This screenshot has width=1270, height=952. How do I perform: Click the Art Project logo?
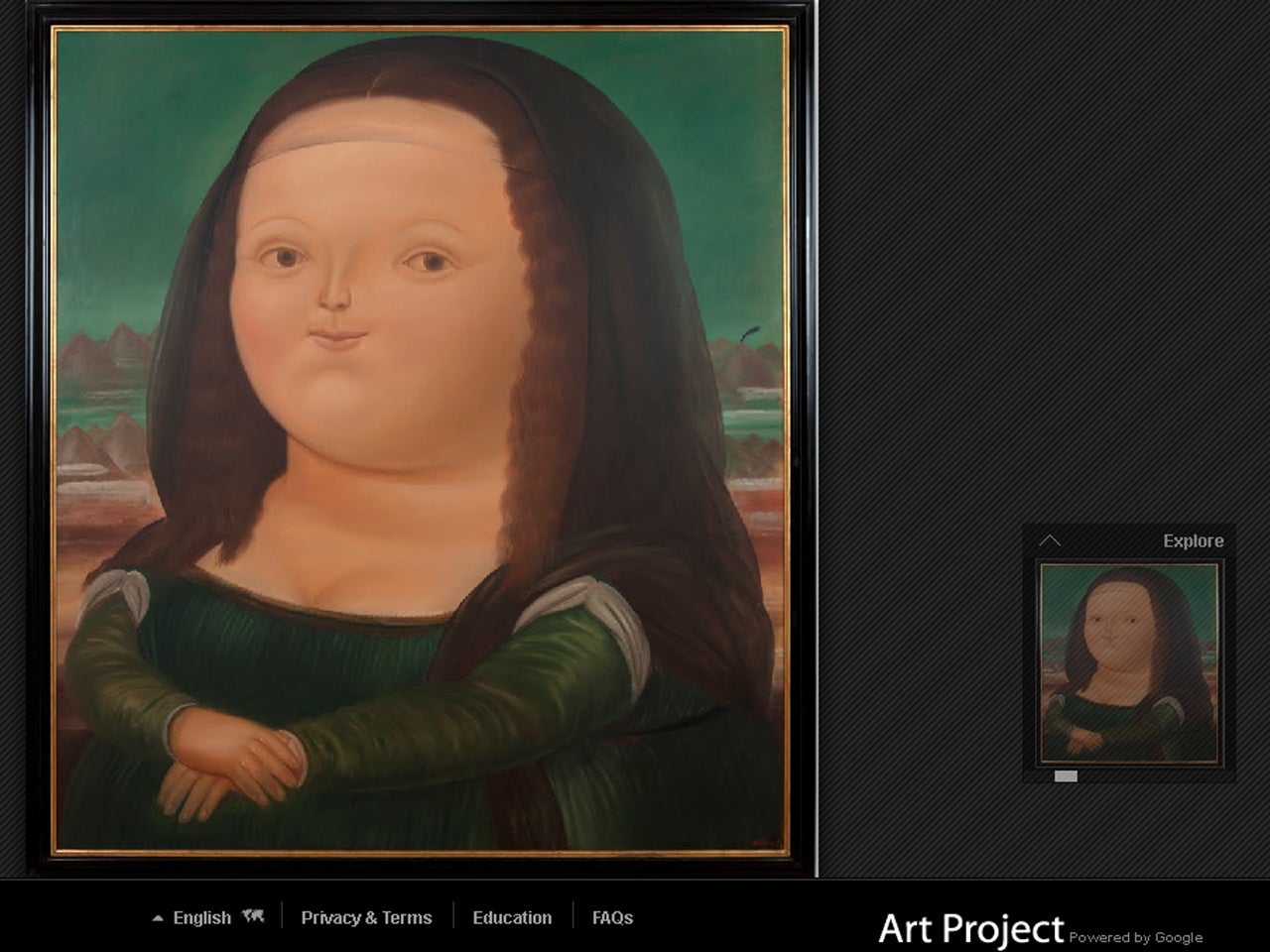pos(970,929)
